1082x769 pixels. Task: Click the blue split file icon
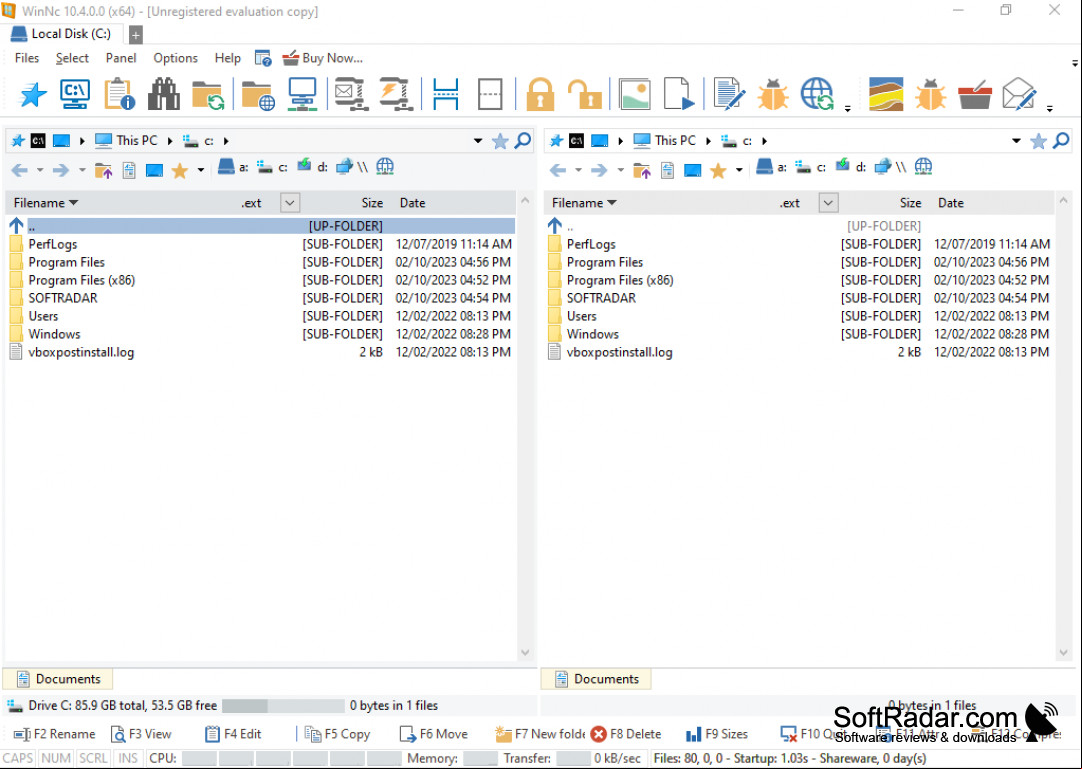(x=446, y=94)
